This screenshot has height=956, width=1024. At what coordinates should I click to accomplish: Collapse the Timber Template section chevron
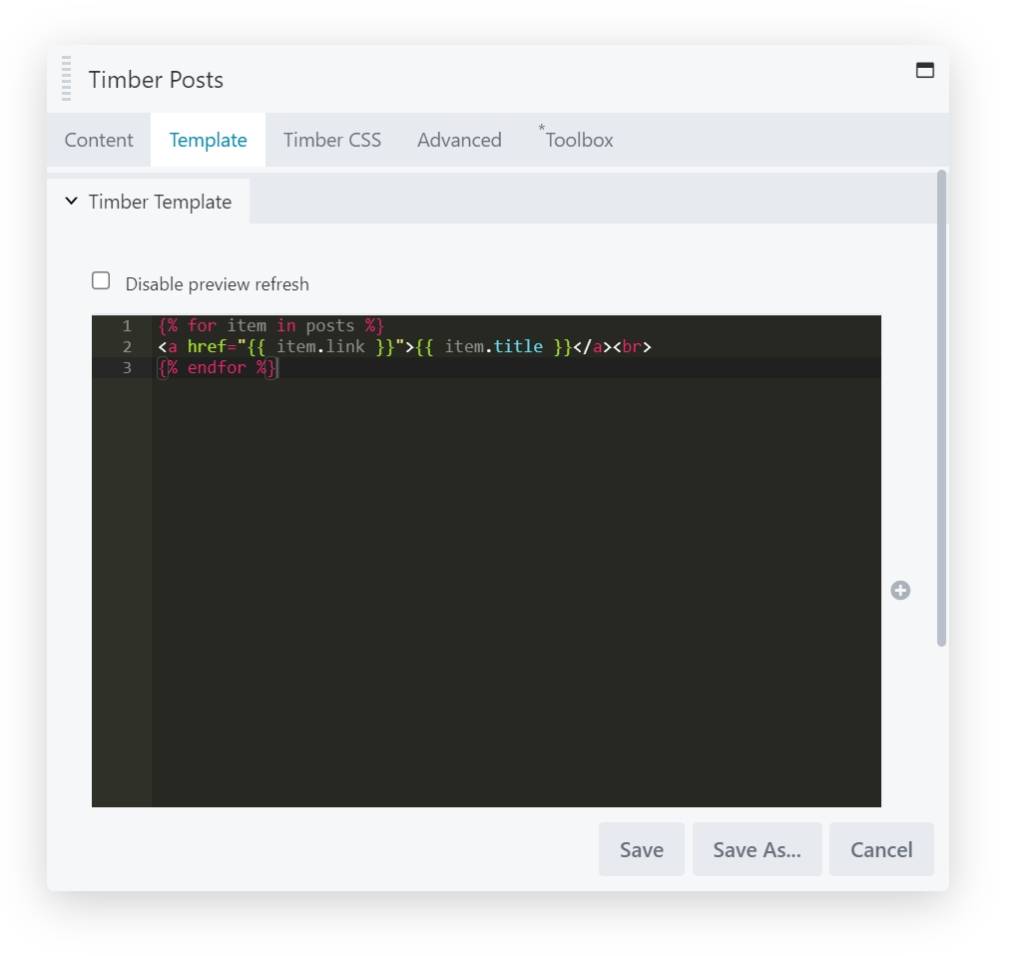(x=70, y=201)
